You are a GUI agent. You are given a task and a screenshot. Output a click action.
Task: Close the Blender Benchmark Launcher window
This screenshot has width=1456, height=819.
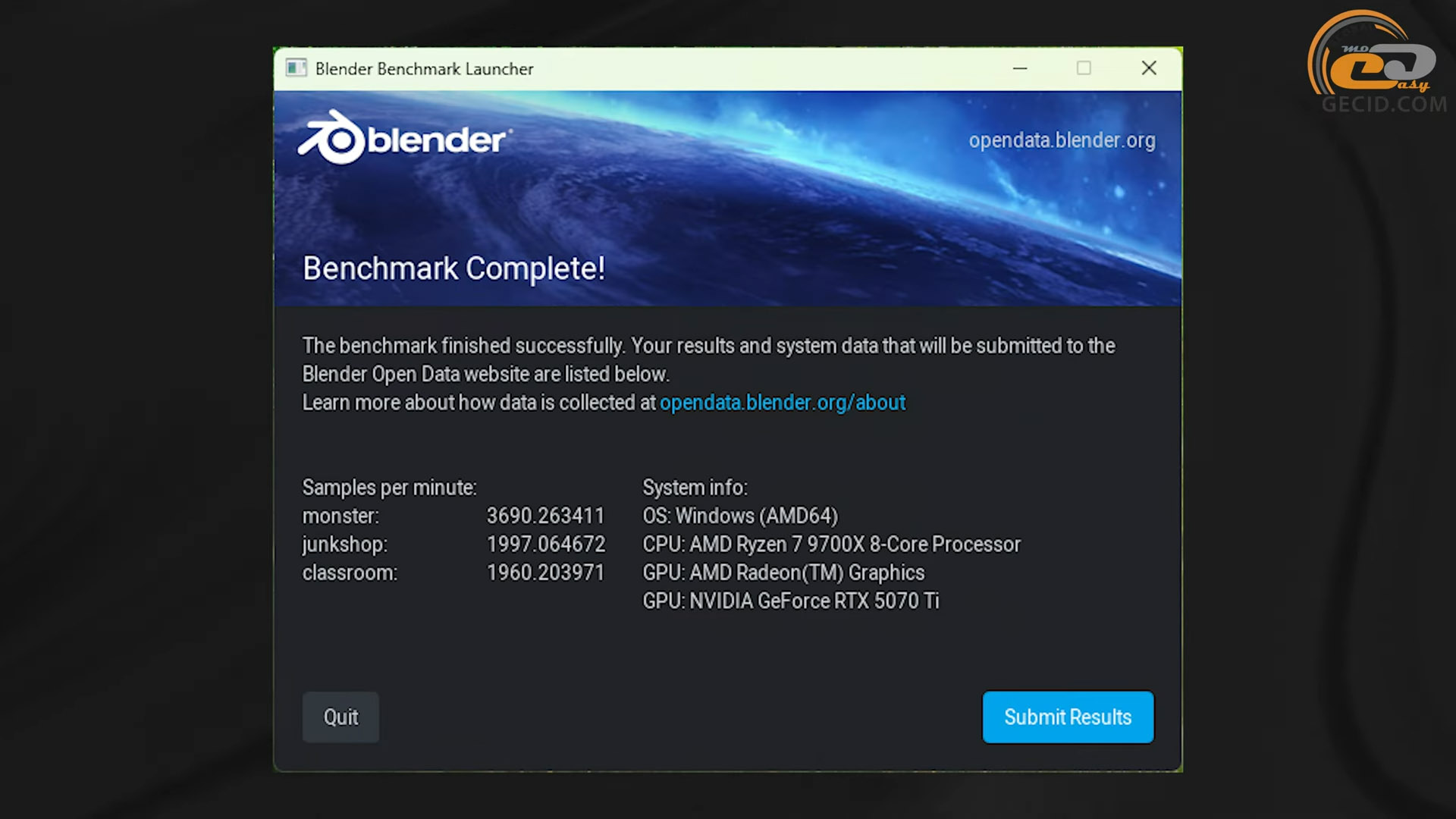(x=1149, y=68)
